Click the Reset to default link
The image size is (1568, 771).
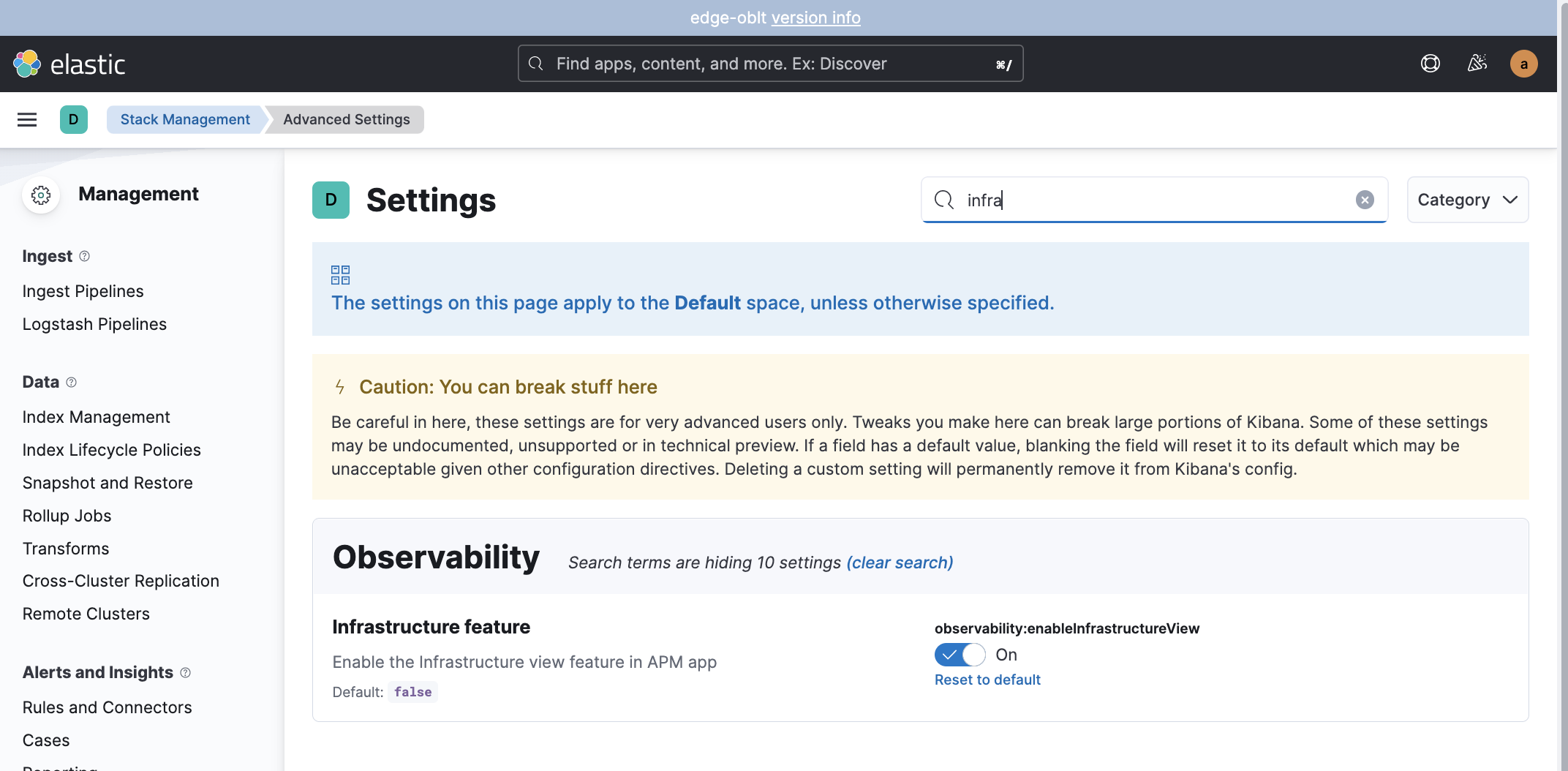pos(987,680)
